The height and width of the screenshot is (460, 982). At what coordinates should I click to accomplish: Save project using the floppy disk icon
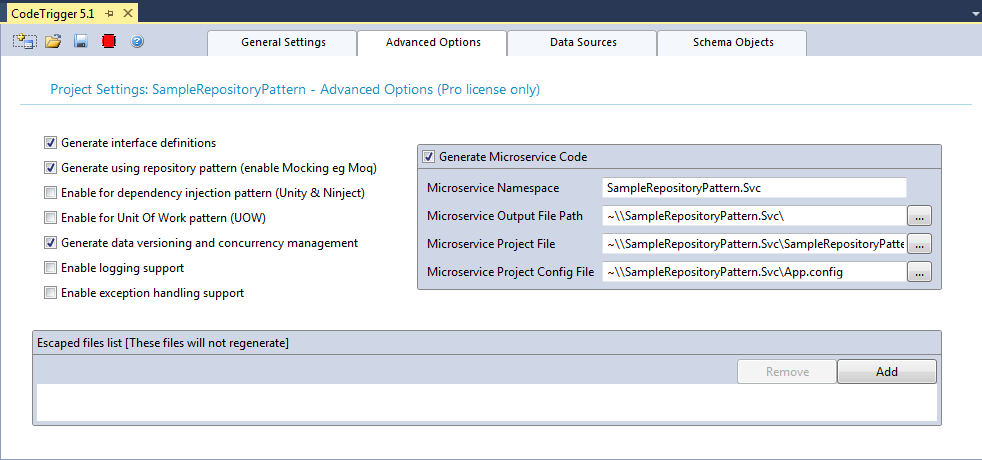pyautogui.click(x=81, y=42)
